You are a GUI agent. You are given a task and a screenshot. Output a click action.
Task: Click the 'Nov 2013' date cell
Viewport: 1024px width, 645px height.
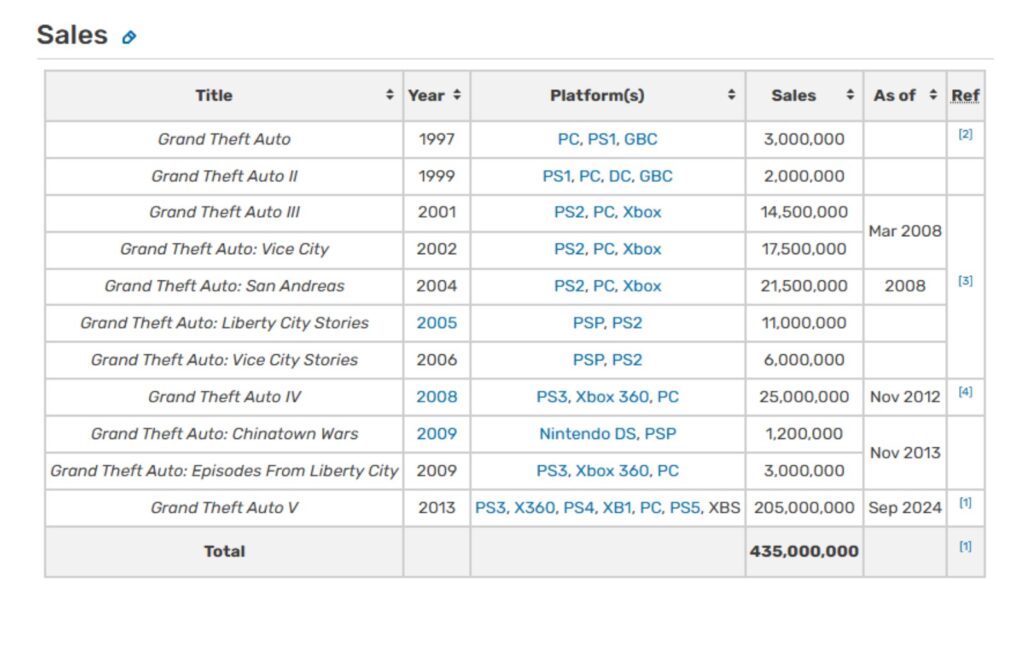[904, 453]
